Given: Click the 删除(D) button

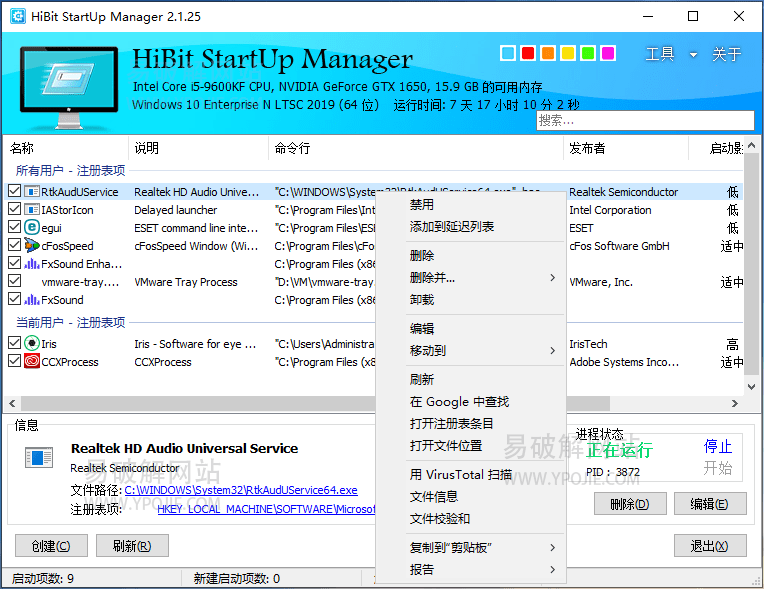Looking at the screenshot, I should point(630,504).
